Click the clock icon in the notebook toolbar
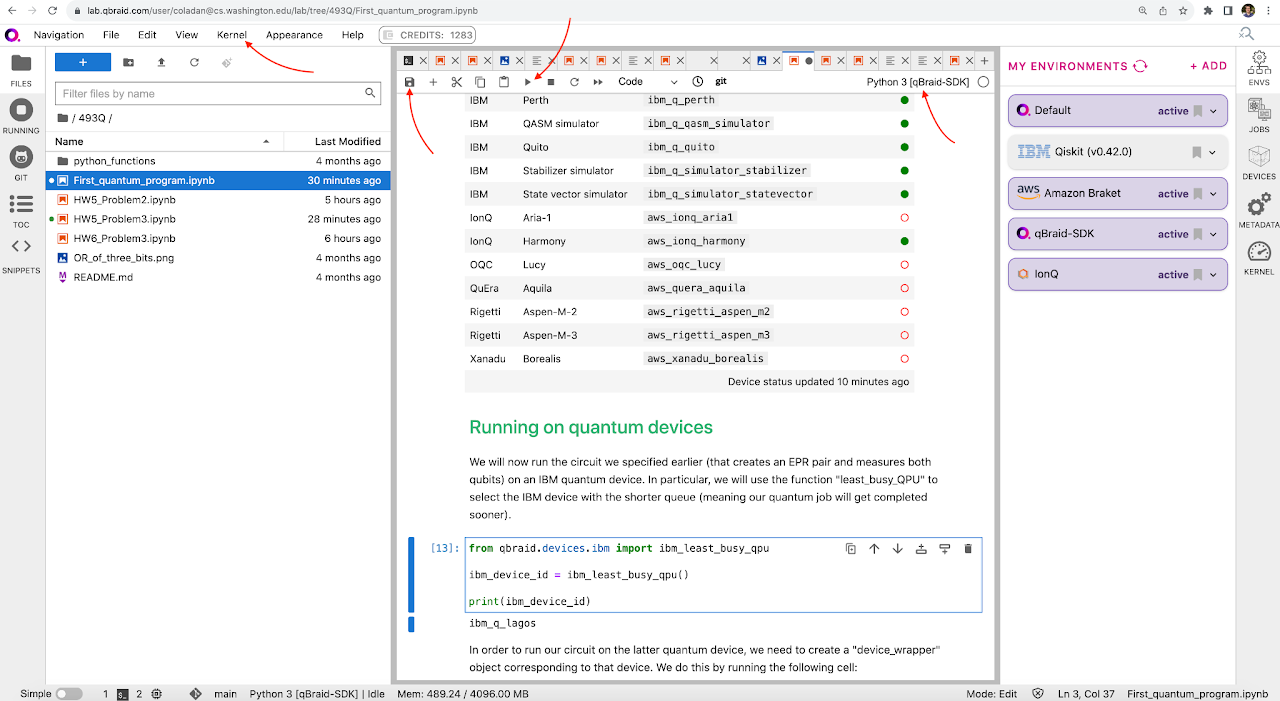The width and height of the screenshot is (1280, 701). [x=697, y=82]
